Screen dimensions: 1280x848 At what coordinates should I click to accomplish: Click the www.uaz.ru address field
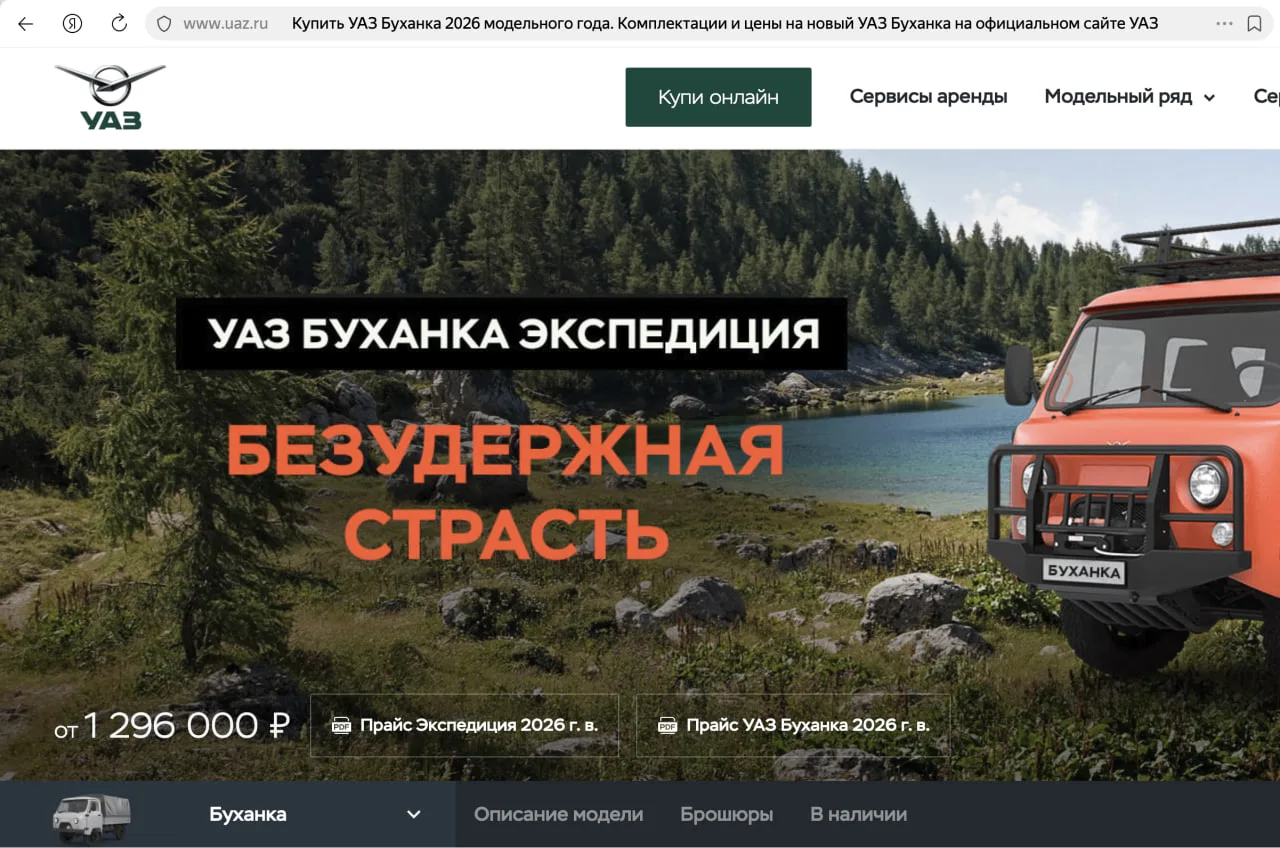pyautogui.click(x=225, y=23)
